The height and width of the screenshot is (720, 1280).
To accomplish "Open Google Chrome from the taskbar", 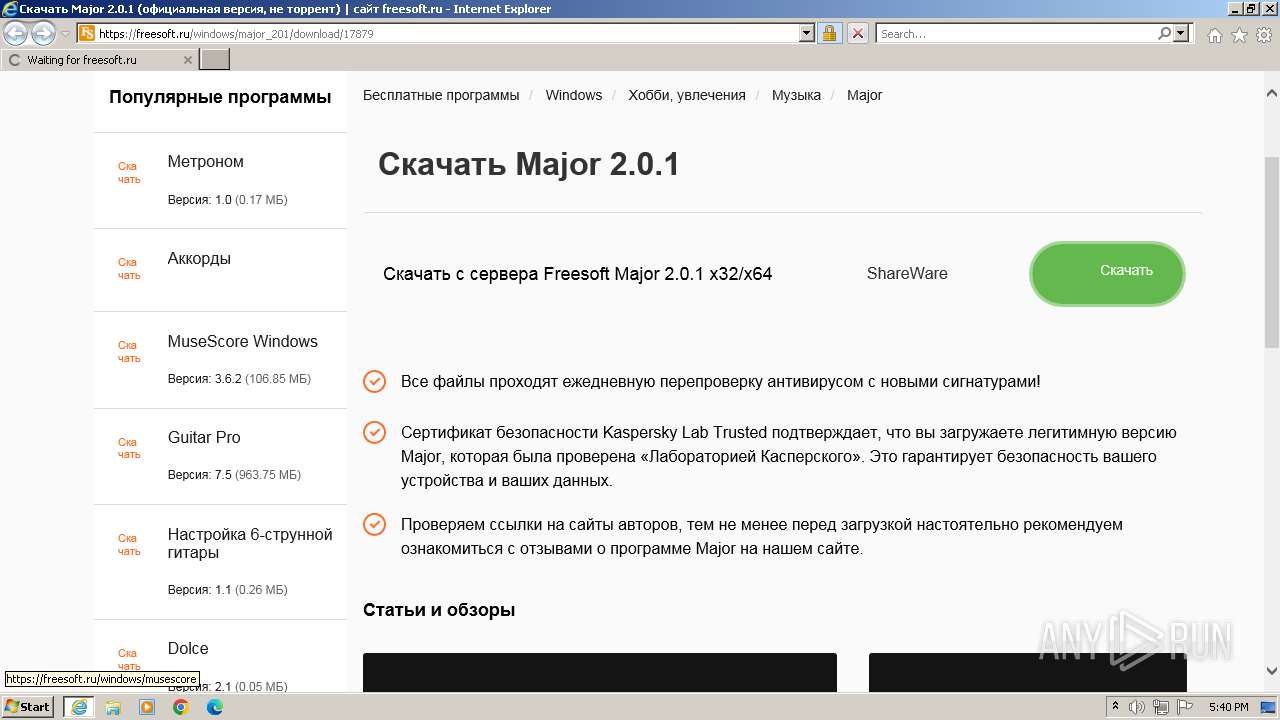I will [181, 707].
